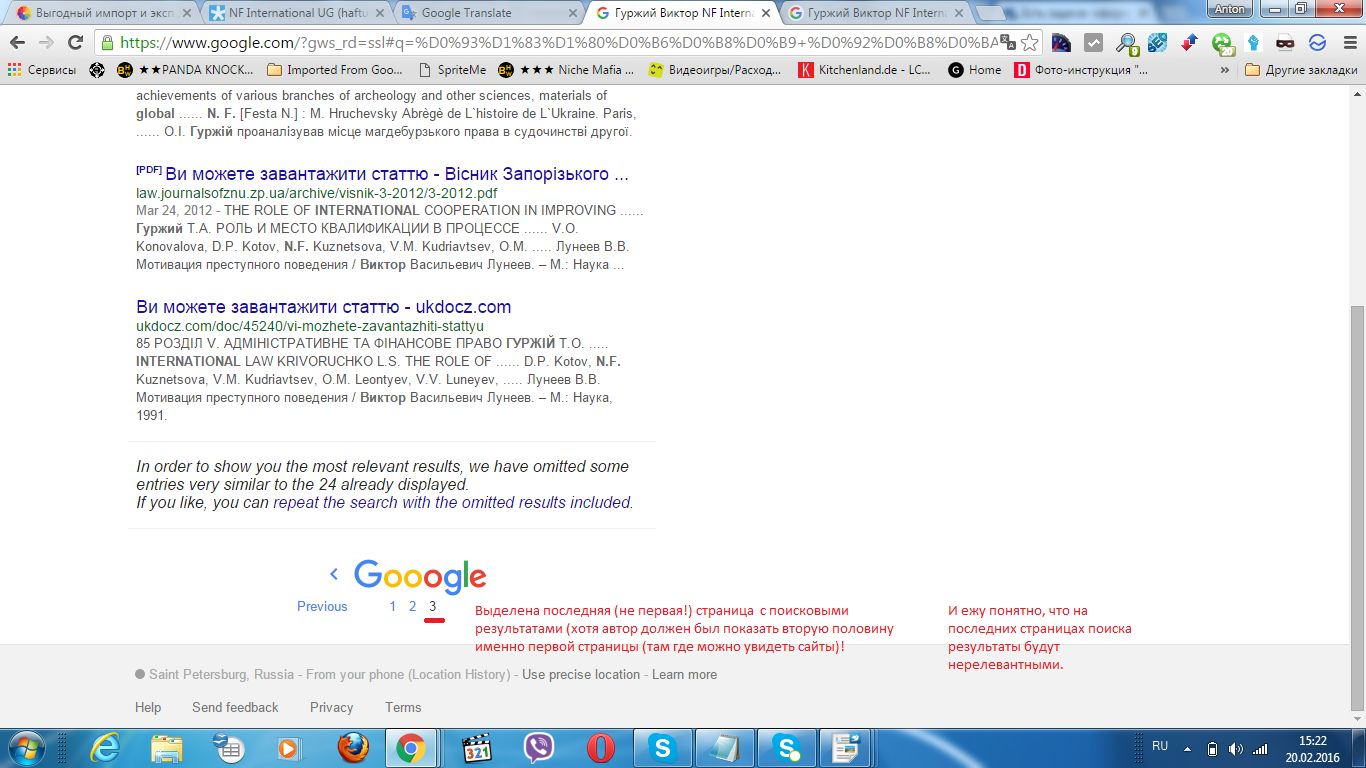Image resolution: width=1366 pixels, height=768 pixels.
Task: Click the vertical page scrollbar thumb
Action: click(1357, 507)
